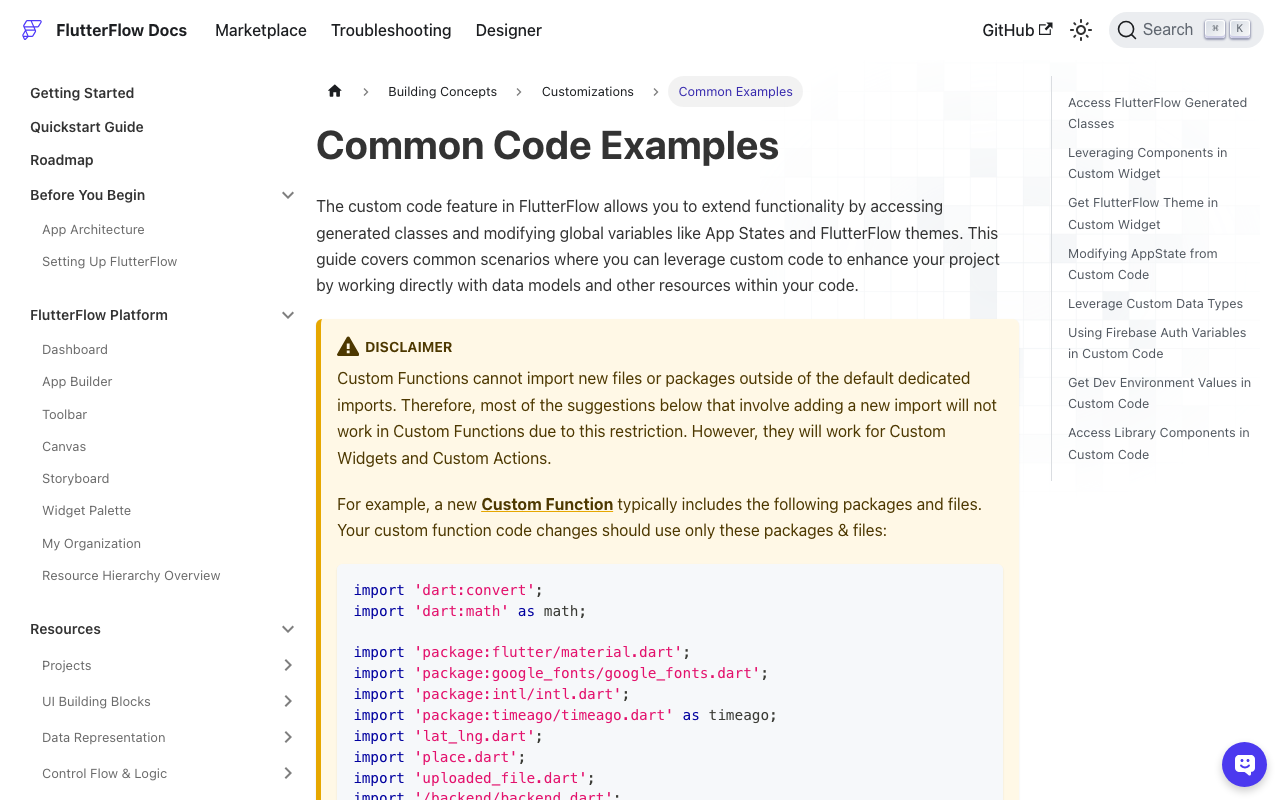The image size is (1280, 800).
Task: Expand the Control Flow & Logic item
Action: click(288, 773)
